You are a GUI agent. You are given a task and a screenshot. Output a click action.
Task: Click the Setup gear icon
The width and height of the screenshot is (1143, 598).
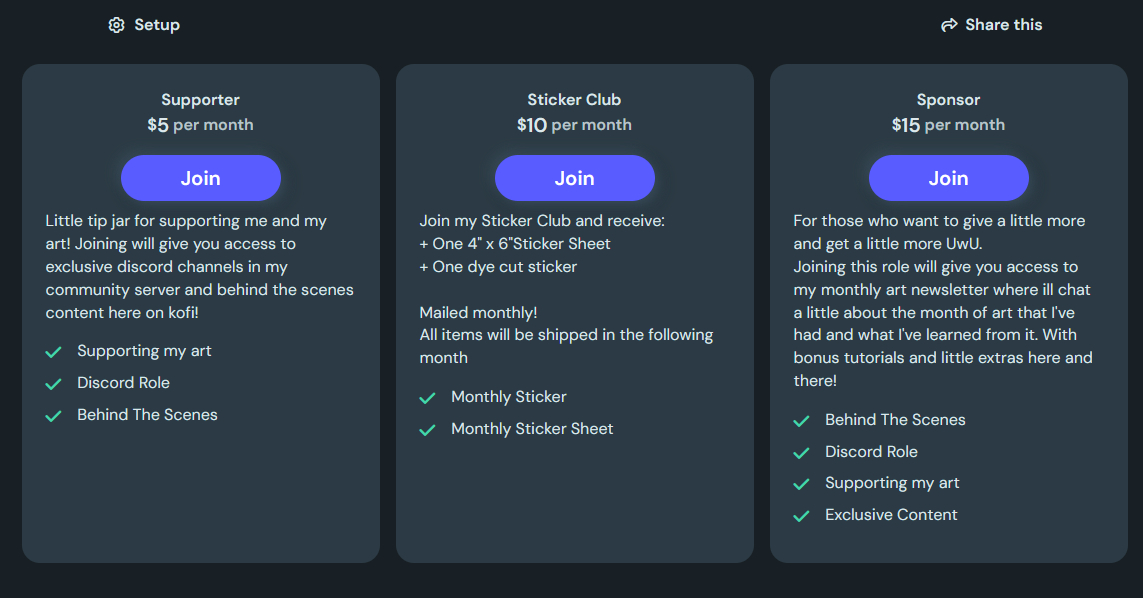coord(116,25)
